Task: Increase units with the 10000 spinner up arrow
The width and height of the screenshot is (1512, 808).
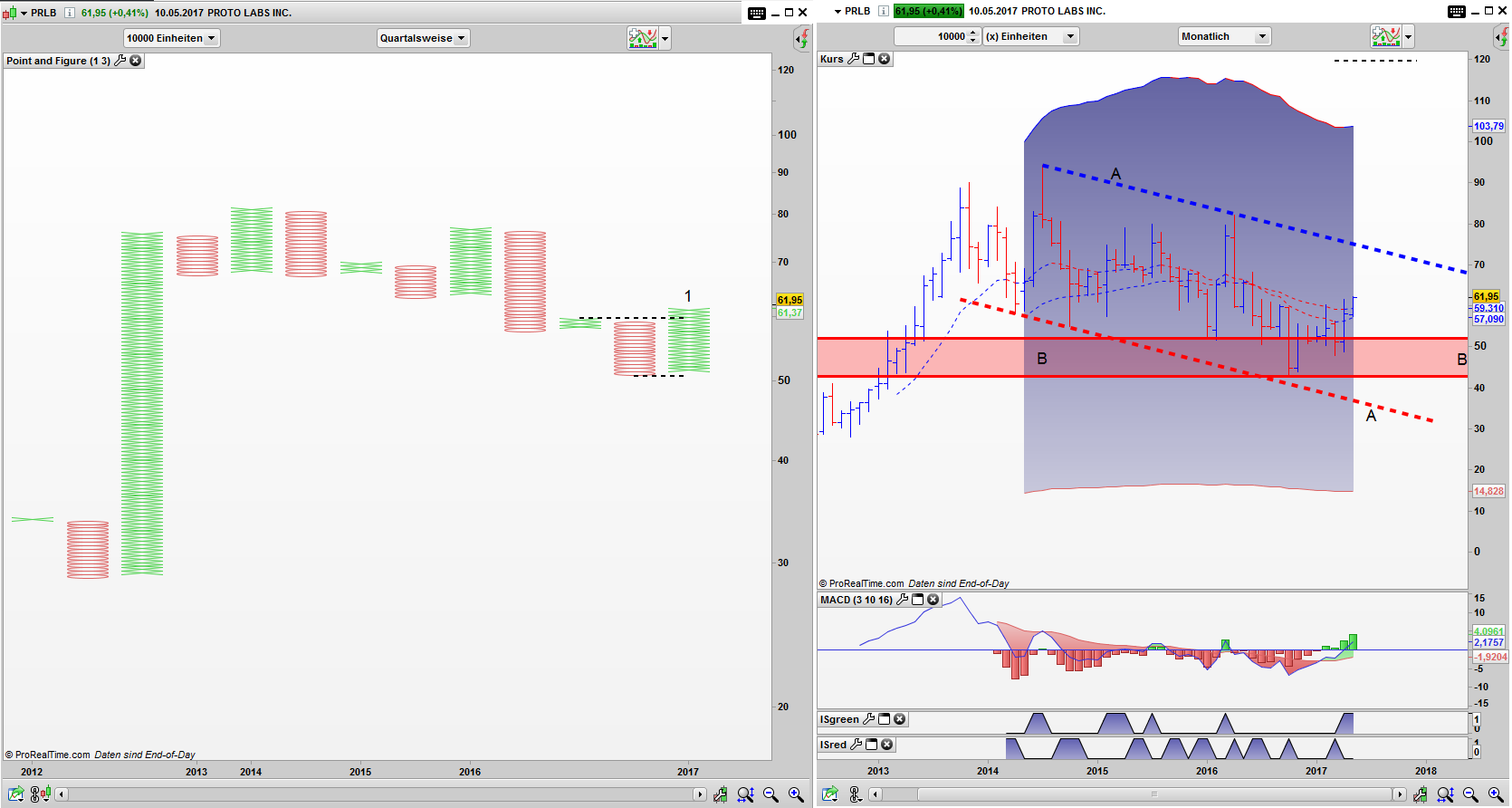Action: coord(973,33)
